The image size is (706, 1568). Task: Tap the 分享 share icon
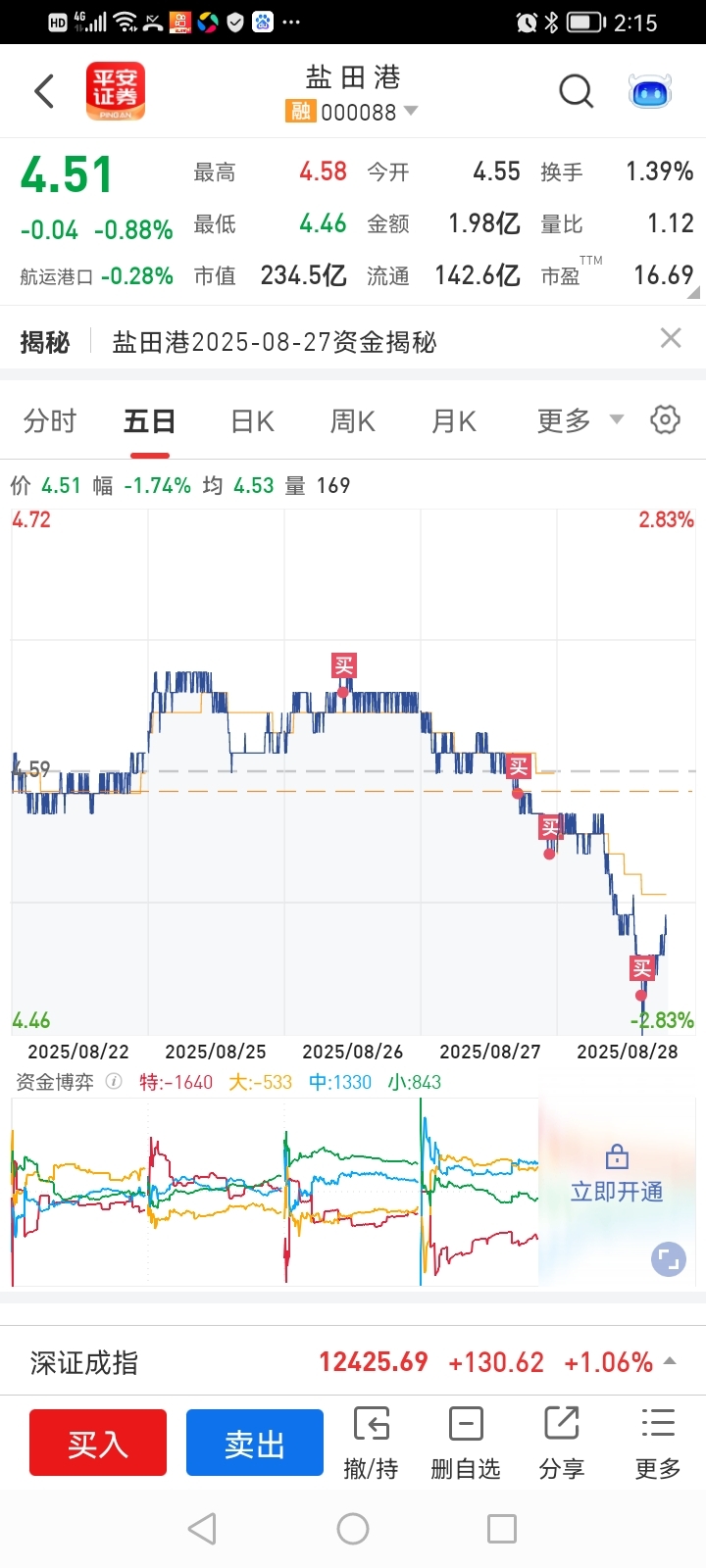click(x=562, y=1443)
